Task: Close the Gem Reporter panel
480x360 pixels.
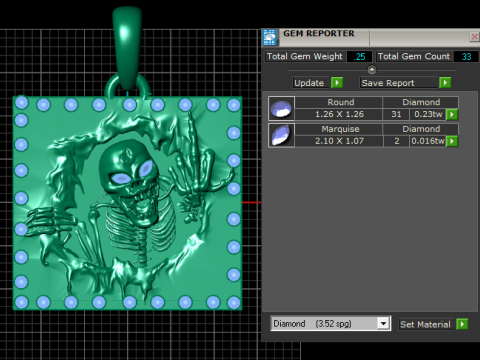Action: coord(474,36)
